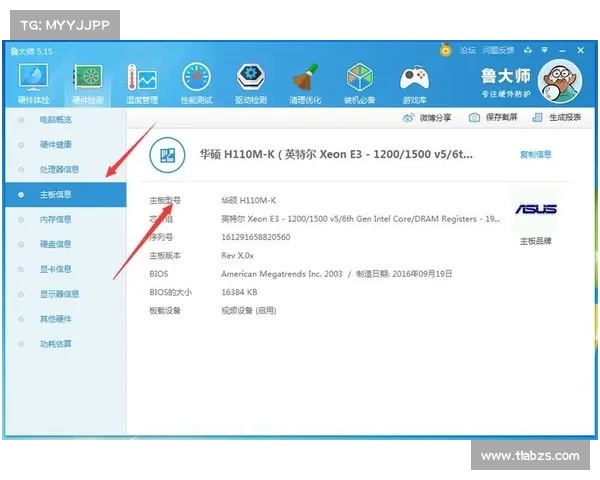Click the 16384 KB BIOS size value
This screenshot has height=480, width=600.
pos(239,292)
